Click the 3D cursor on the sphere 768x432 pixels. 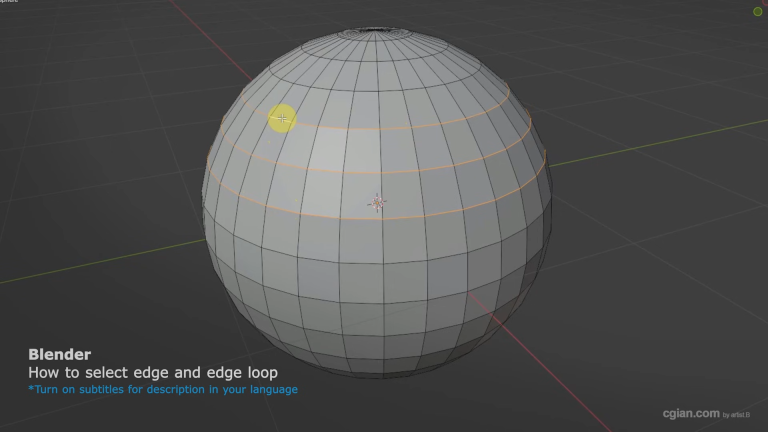pyautogui.click(x=377, y=202)
